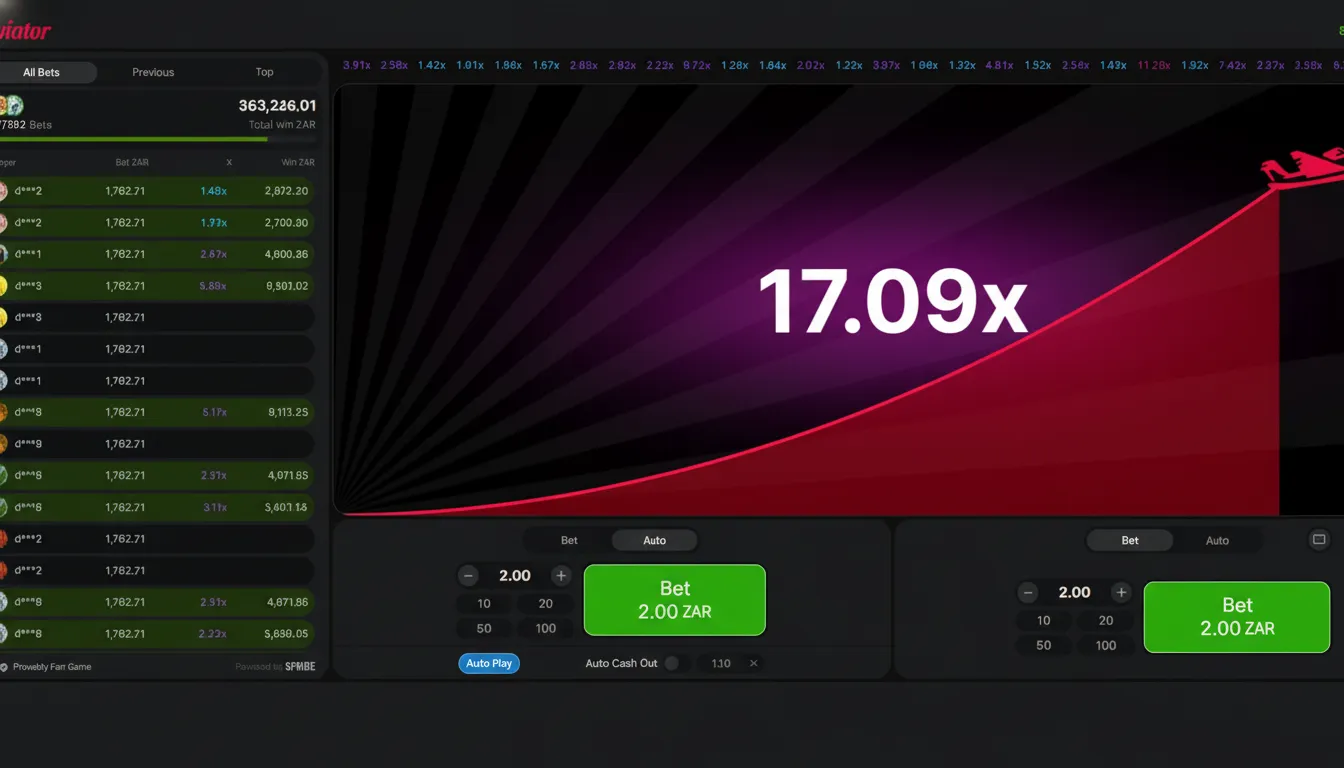Click minus icon in right bet panel
The height and width of the screenshot is (768, 1344).
click(1028, 593)
